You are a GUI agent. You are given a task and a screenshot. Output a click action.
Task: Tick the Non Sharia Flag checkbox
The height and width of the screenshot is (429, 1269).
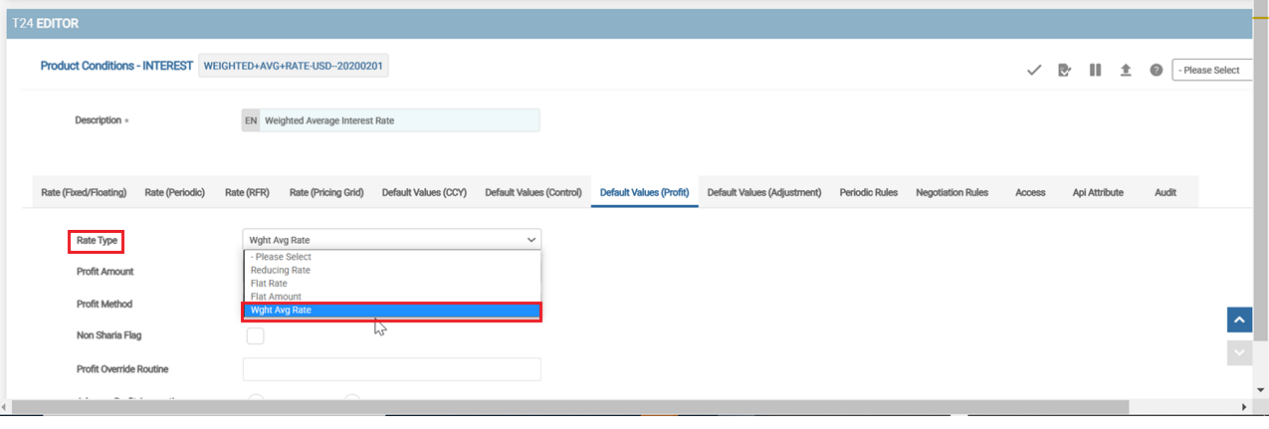point(255,336)
